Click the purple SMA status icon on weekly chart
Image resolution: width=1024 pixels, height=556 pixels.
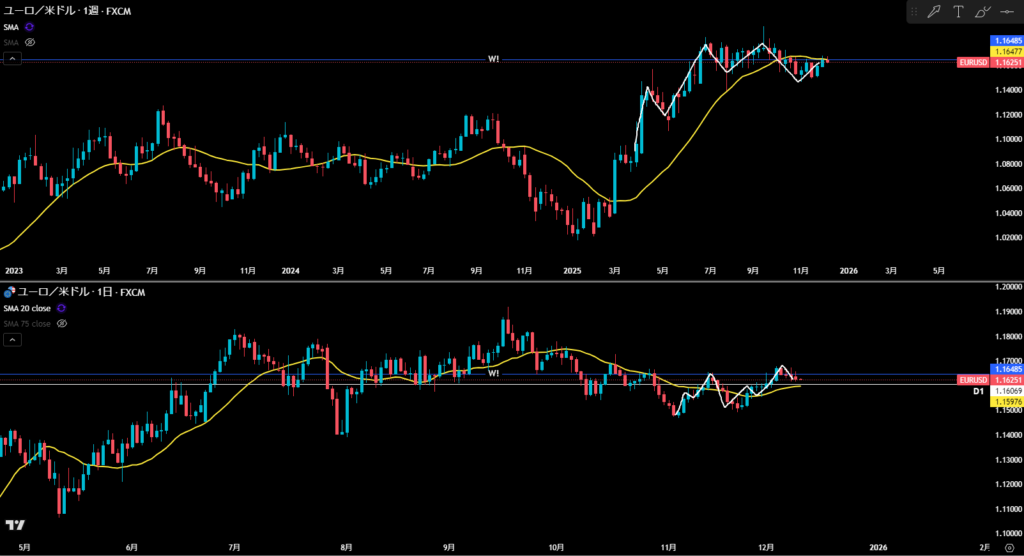coord(28,28)
